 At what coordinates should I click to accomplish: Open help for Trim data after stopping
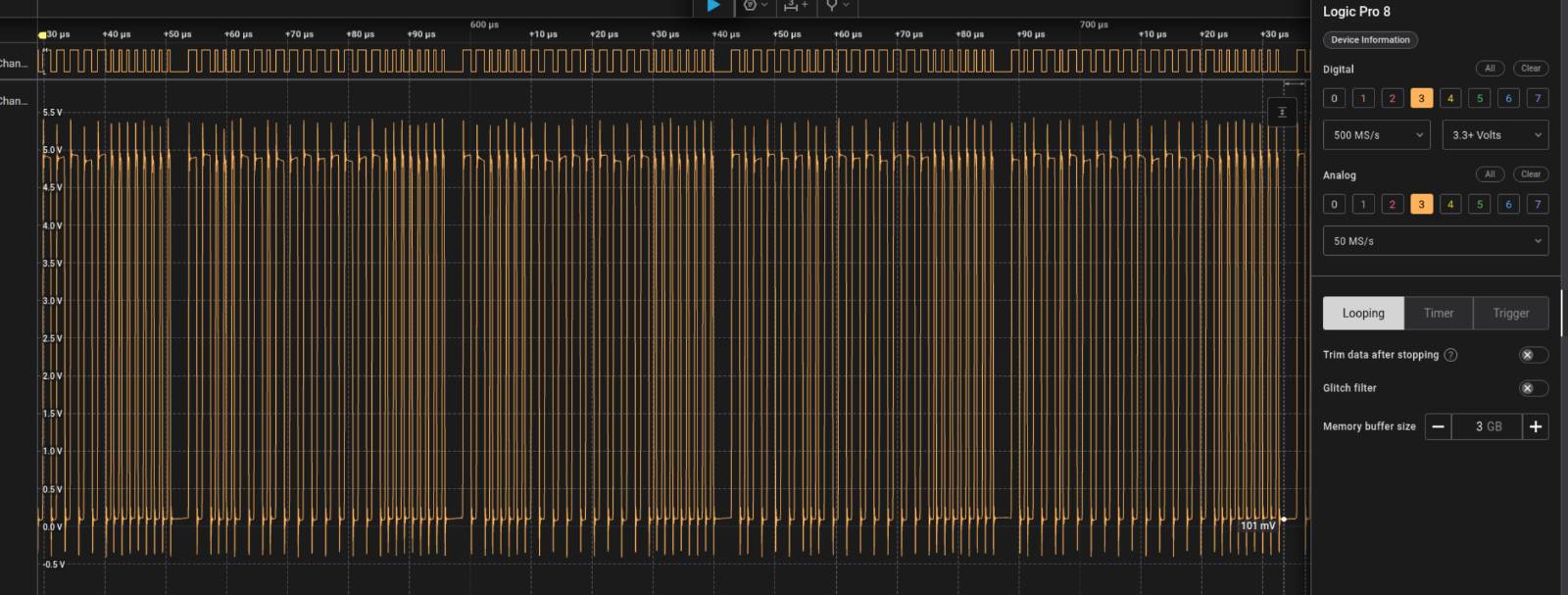click(x=1451, y=355)
